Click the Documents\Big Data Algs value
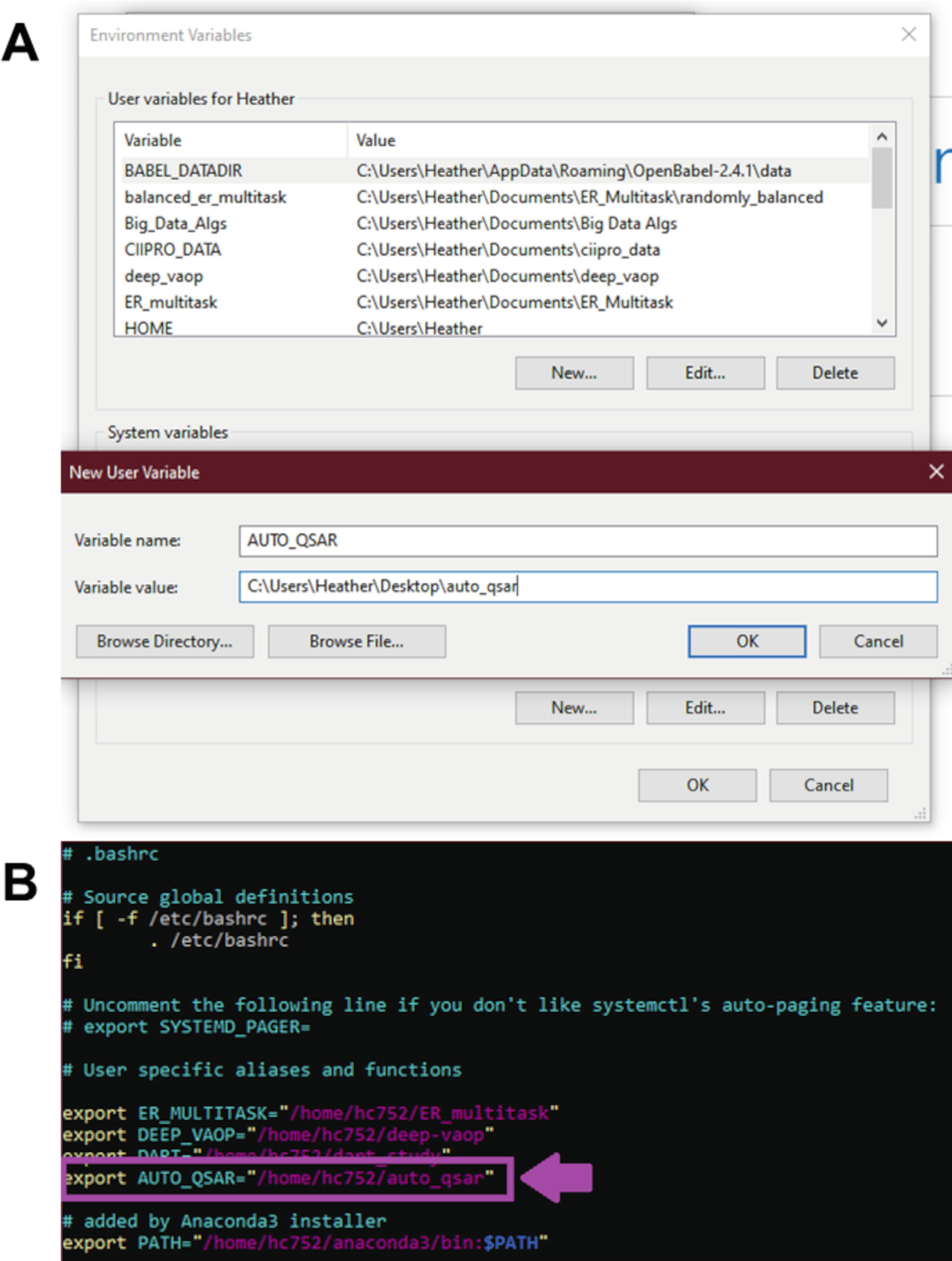This screenshot has height=1261, width=952. coord(517,224)
